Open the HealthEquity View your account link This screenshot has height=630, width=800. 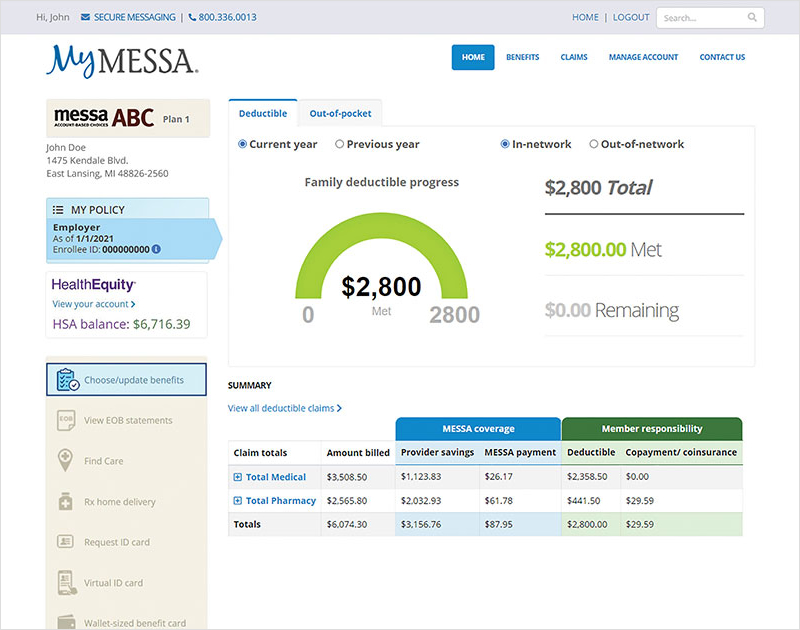point(94,304)
